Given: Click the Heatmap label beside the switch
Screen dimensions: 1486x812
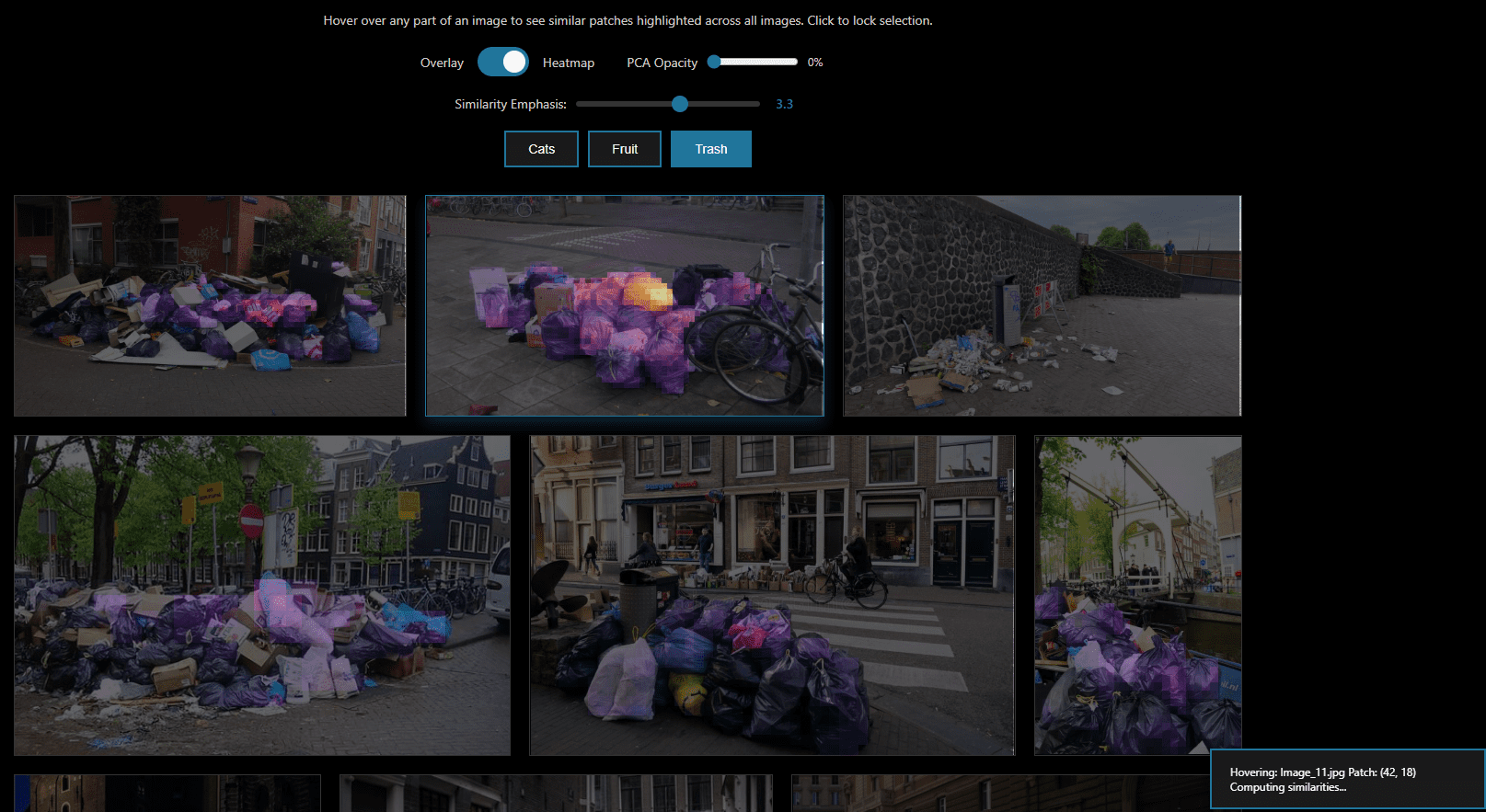Looking at the screenshot, I should pyautogui.click(x=568, y=63).
